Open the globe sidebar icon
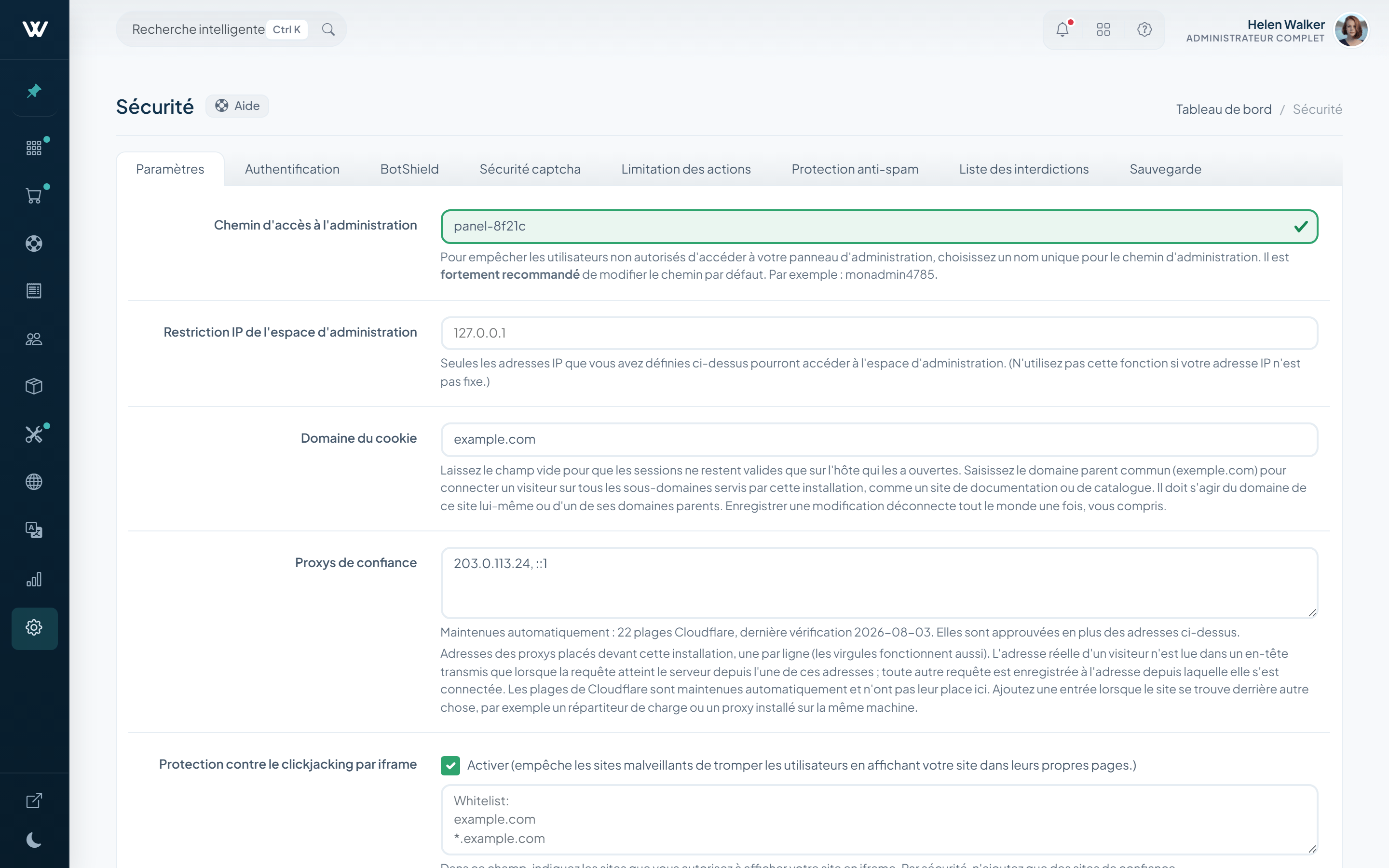1389x868 pixels. pos(34,482)
